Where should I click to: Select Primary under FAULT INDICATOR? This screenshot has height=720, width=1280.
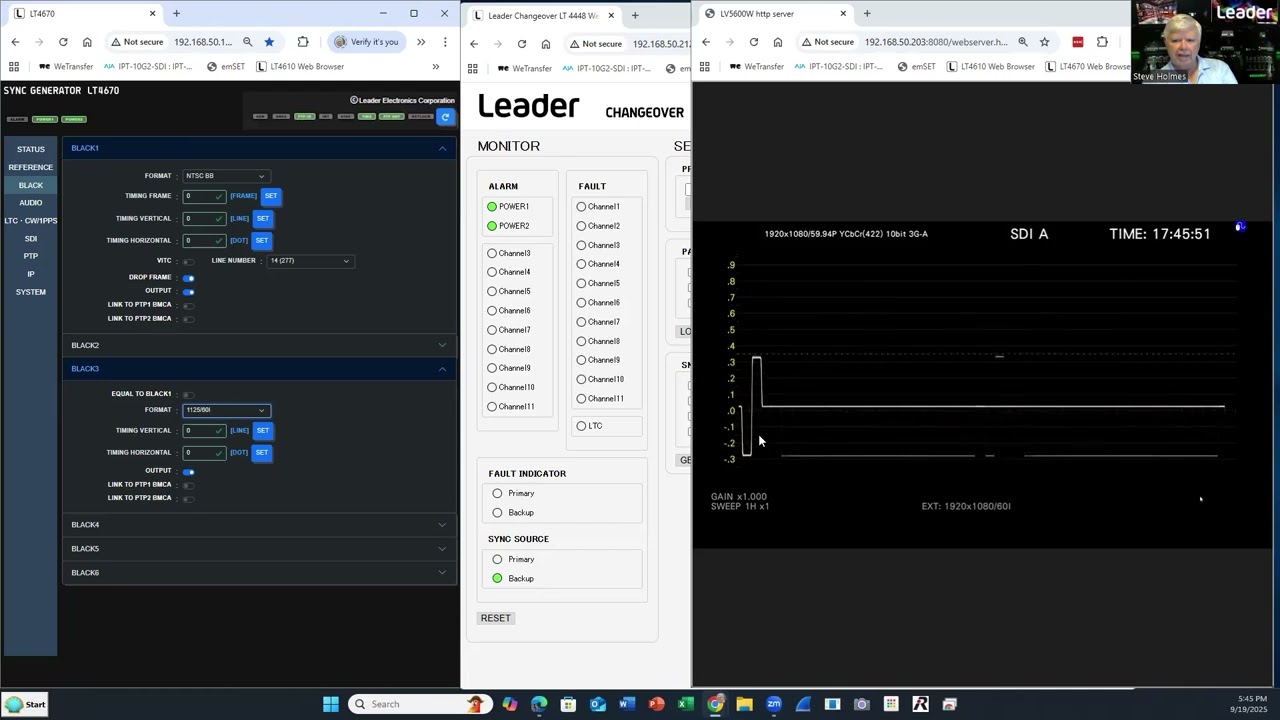click(x=497, y=493)
